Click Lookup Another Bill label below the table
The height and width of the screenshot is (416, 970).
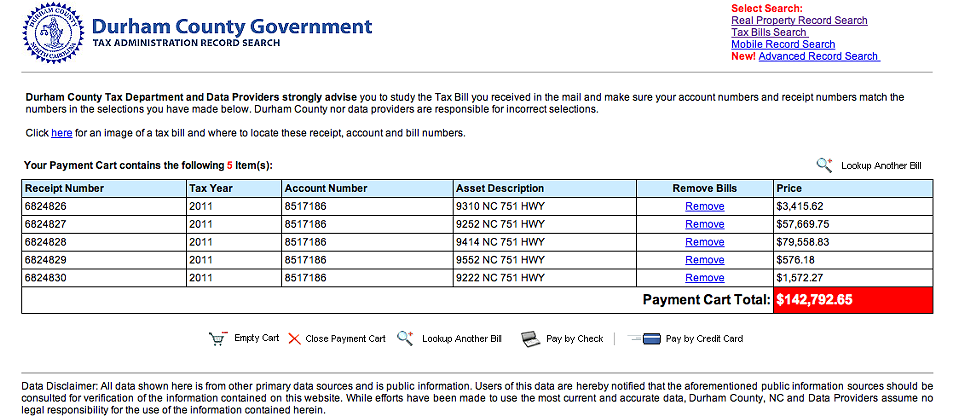click(x=461, y=339)
